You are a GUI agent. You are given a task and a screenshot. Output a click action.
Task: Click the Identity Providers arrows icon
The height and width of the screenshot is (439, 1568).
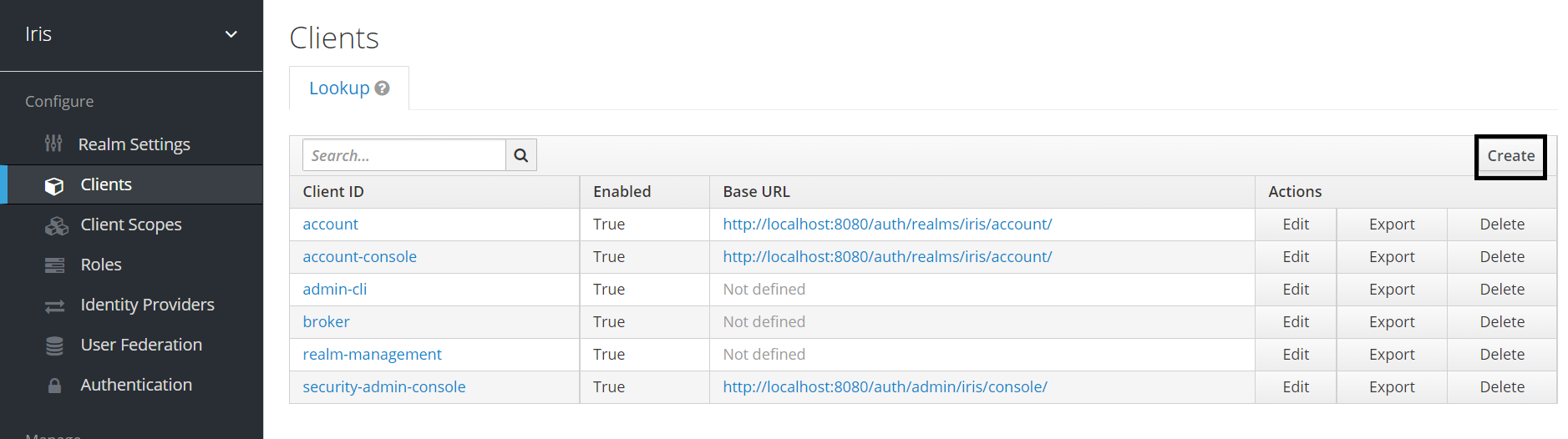click(x=54, y=306)
